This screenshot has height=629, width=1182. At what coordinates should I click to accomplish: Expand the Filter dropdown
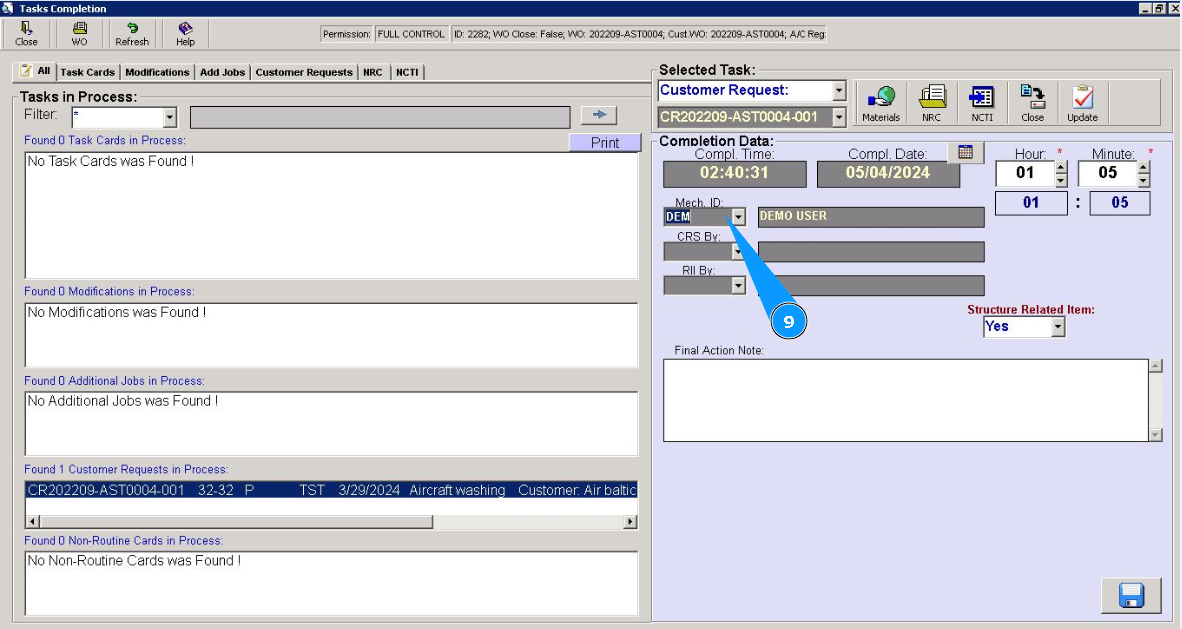coord(170,118)
